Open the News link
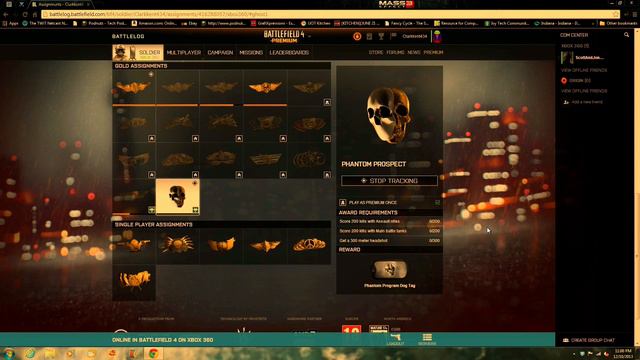This screenshot has width=640, height=360. [x=413, y=52]
